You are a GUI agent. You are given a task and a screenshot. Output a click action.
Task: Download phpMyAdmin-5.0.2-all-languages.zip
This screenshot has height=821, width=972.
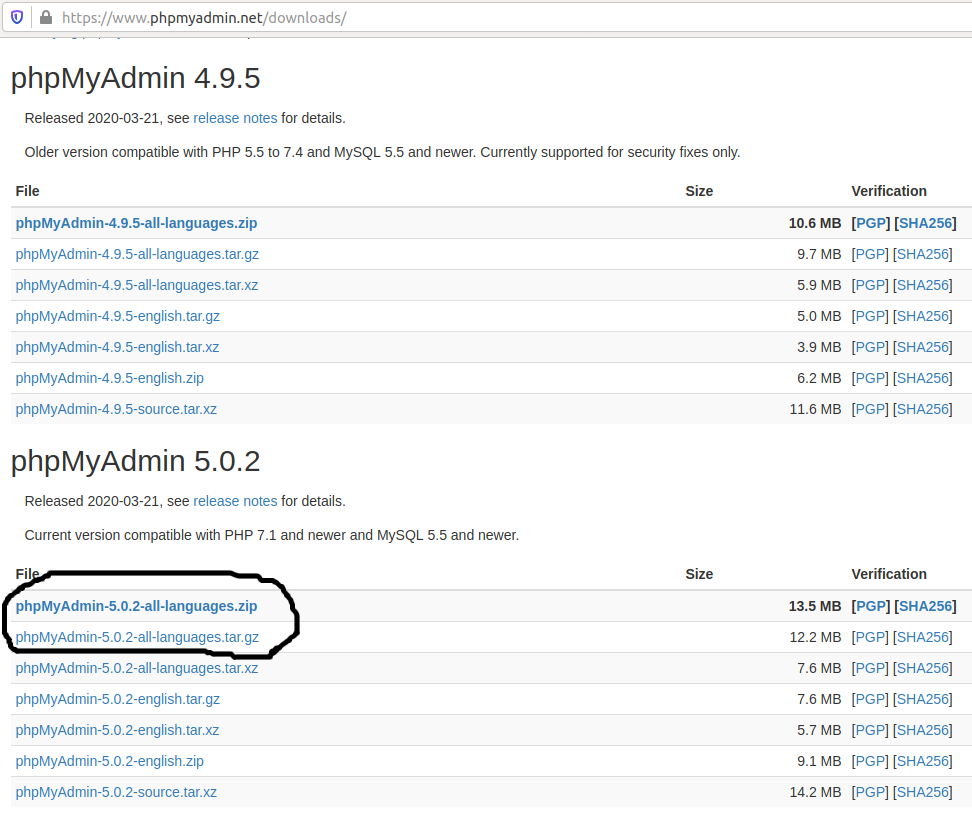click(136, 606)
